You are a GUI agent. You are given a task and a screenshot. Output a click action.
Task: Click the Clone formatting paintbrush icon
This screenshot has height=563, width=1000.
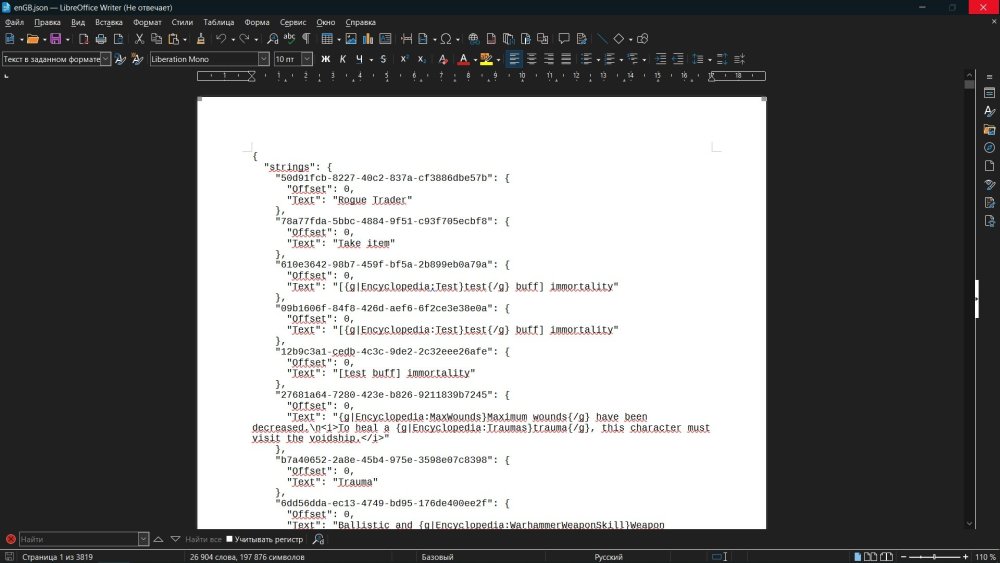pyautogui.click(x=201, y=39)
